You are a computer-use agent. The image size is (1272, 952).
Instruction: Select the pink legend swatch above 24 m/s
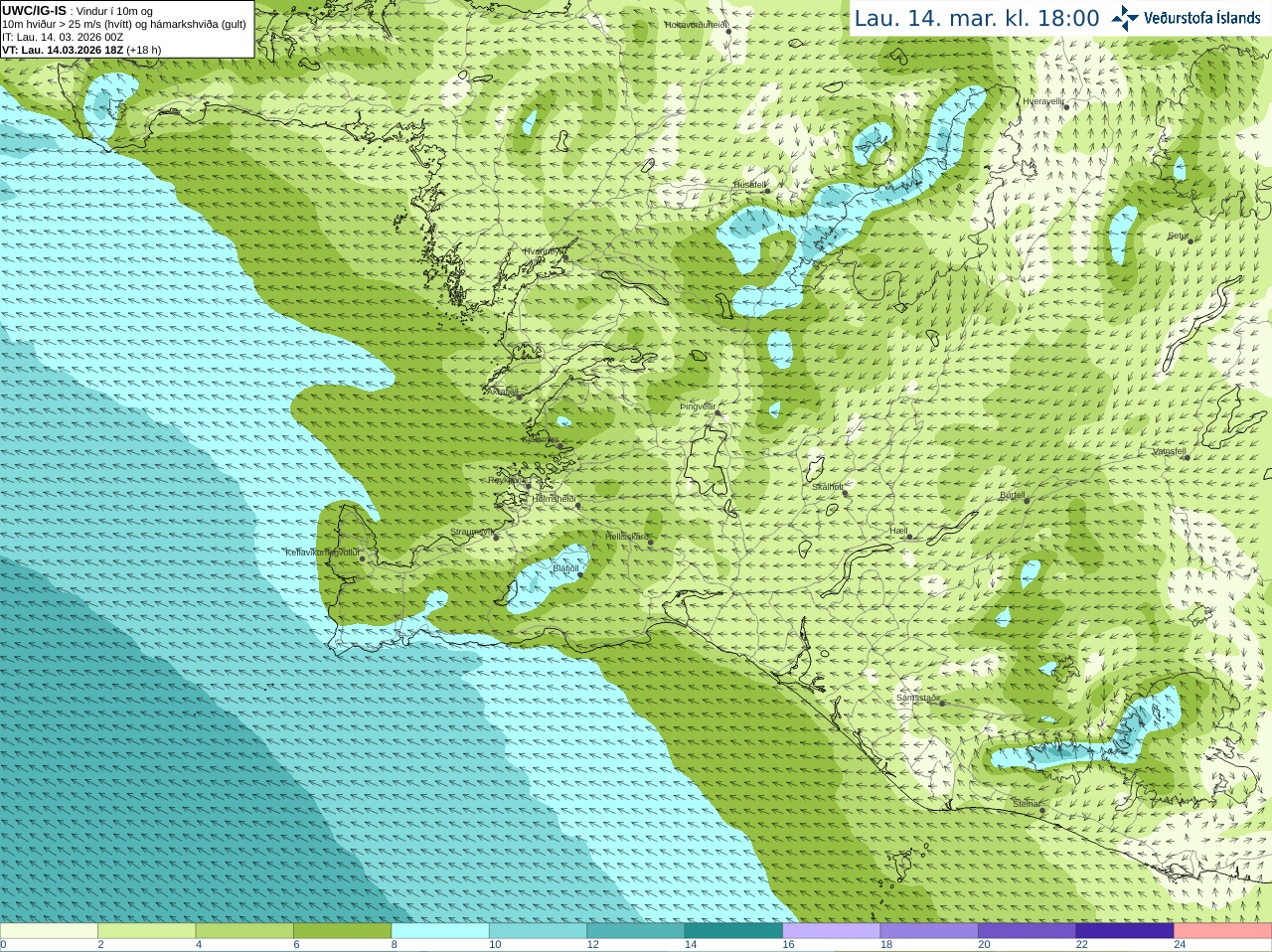coord(1223,931)
